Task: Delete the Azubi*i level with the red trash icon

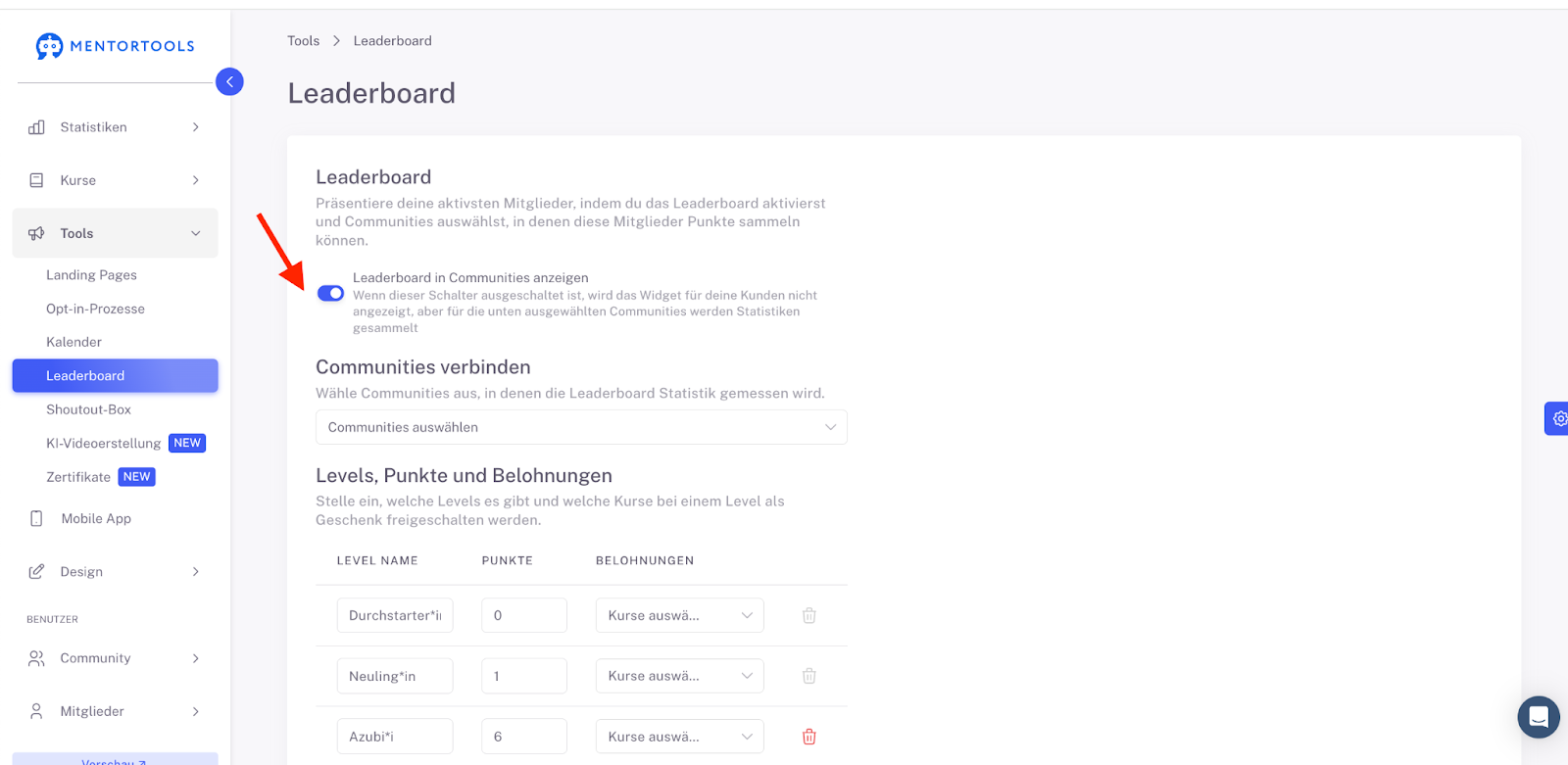Action: 809,737
